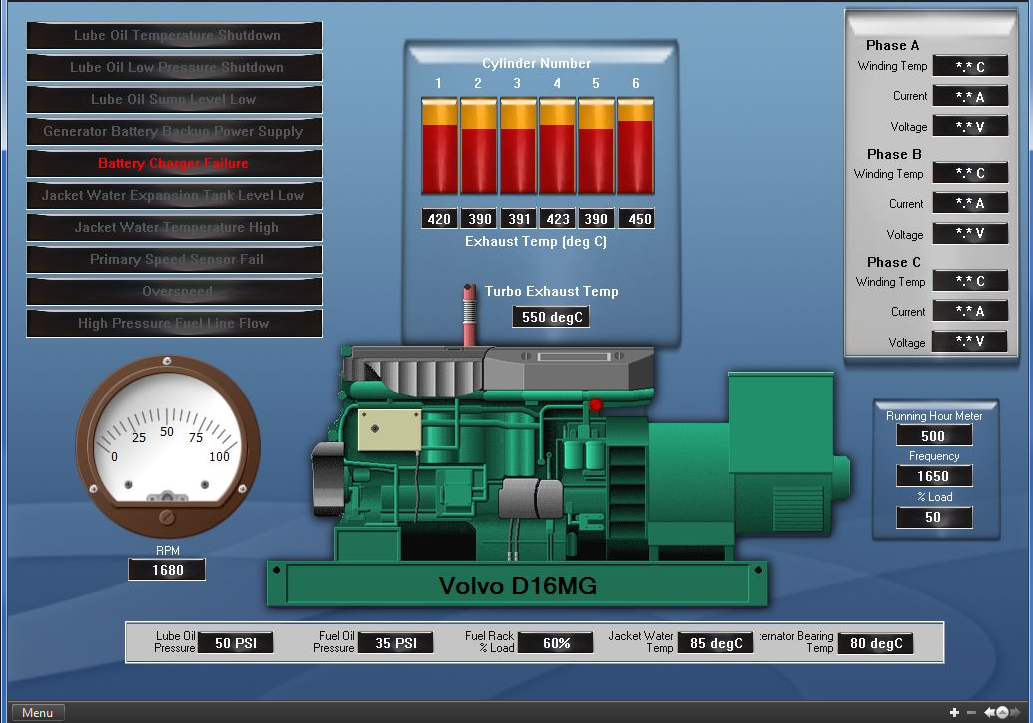This screenshot has height=723, width=1033.
Task: Open the Menu button
Action: pos(38,712)
